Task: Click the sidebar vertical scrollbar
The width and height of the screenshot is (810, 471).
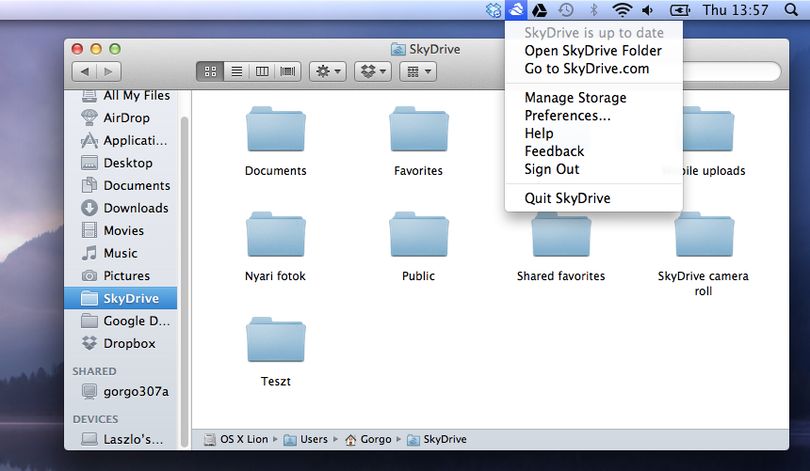Action: (184, 281)
